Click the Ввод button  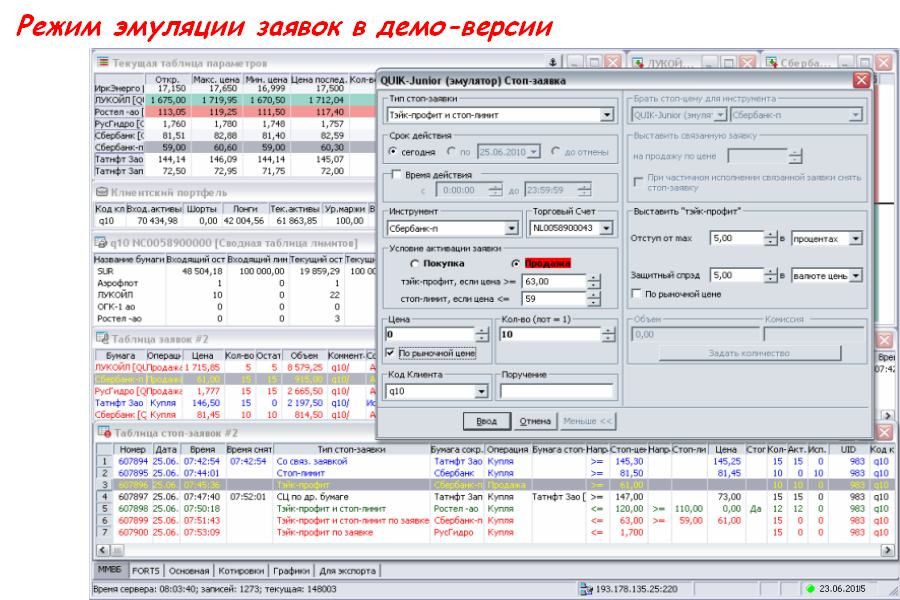(x=486, y=421)
